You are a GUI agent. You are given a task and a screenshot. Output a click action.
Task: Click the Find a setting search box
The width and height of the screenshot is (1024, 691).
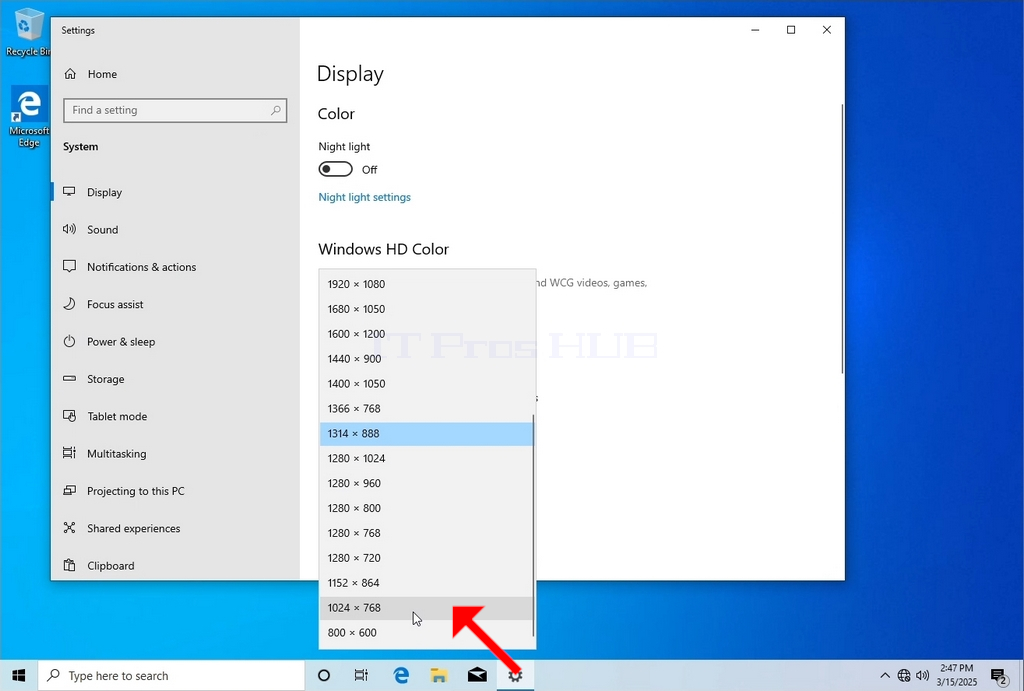[175, 110]
